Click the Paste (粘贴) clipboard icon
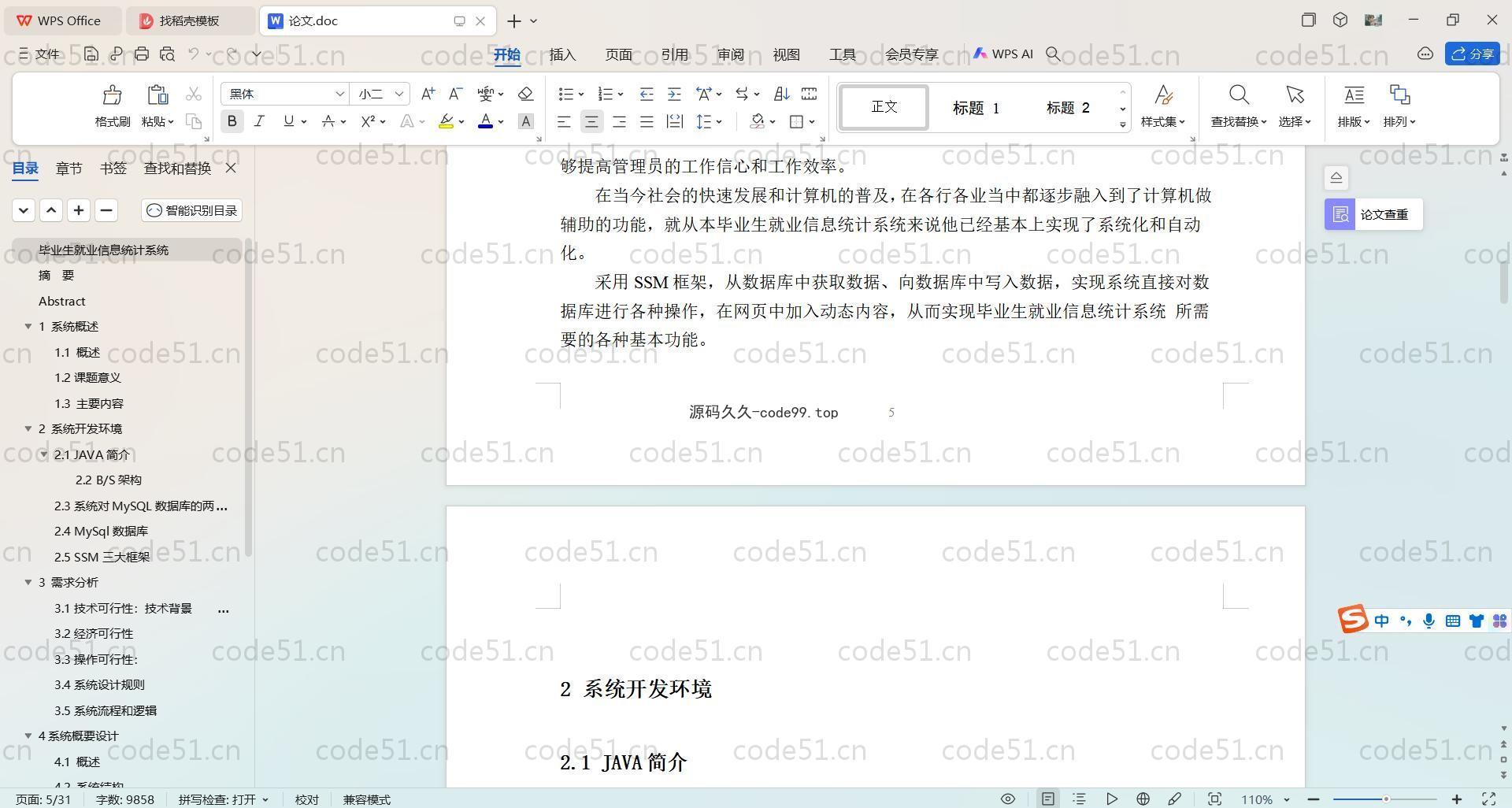The image size is (1512, 808). click(157, 95)
